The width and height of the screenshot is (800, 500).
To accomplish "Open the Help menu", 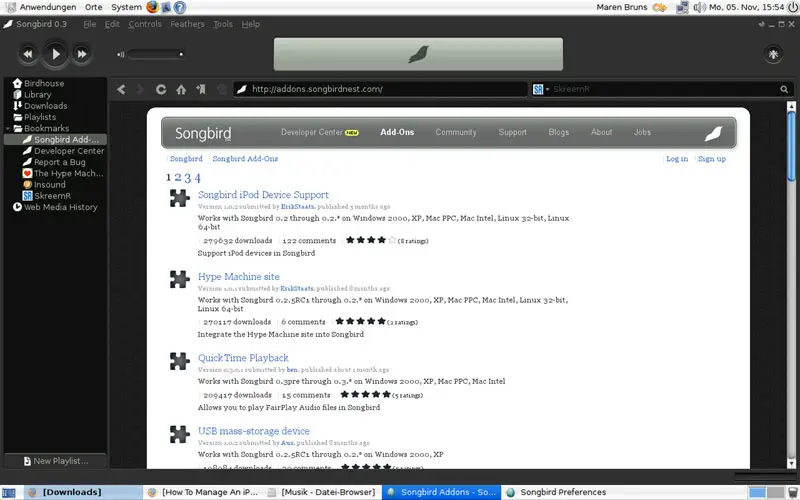I will click(x=251, y=24).
